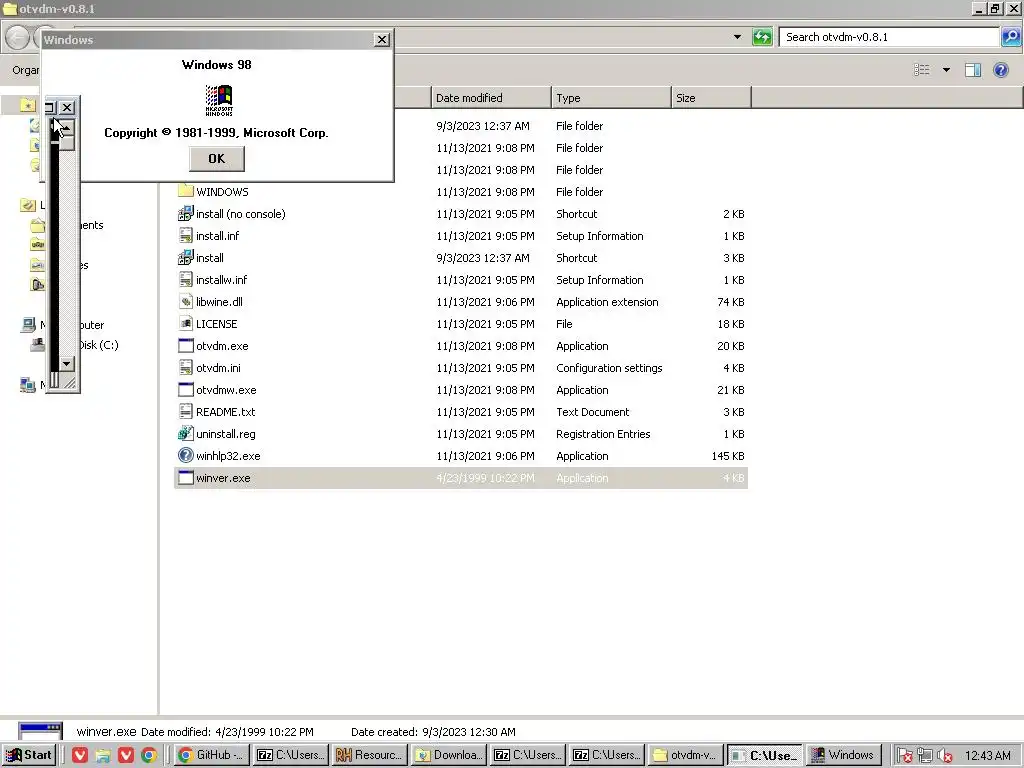Click the scroll down arrow of small window
1024x768 pixels.
click(67, 364)
